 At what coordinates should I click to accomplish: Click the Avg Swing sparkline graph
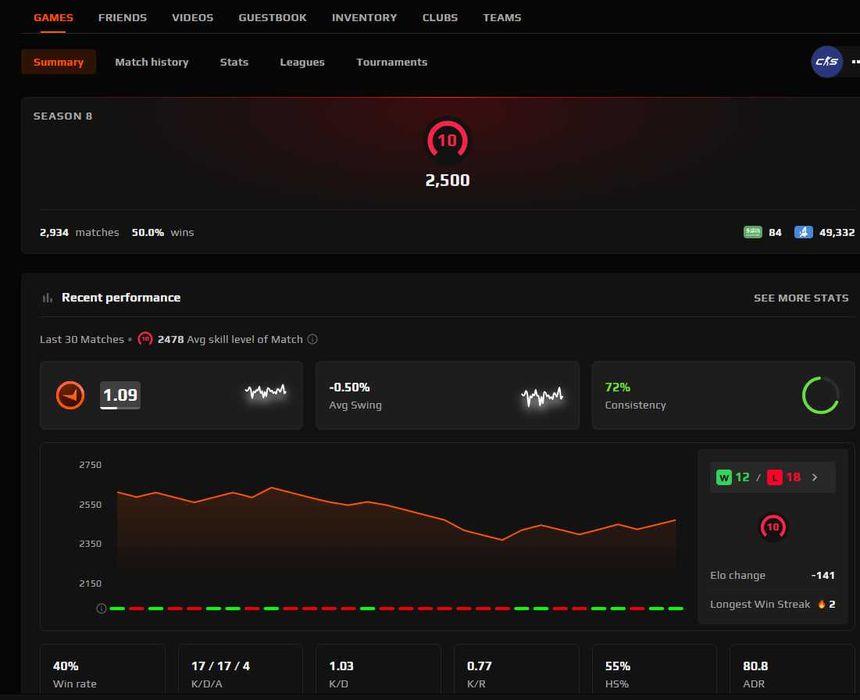click(542, 396)
